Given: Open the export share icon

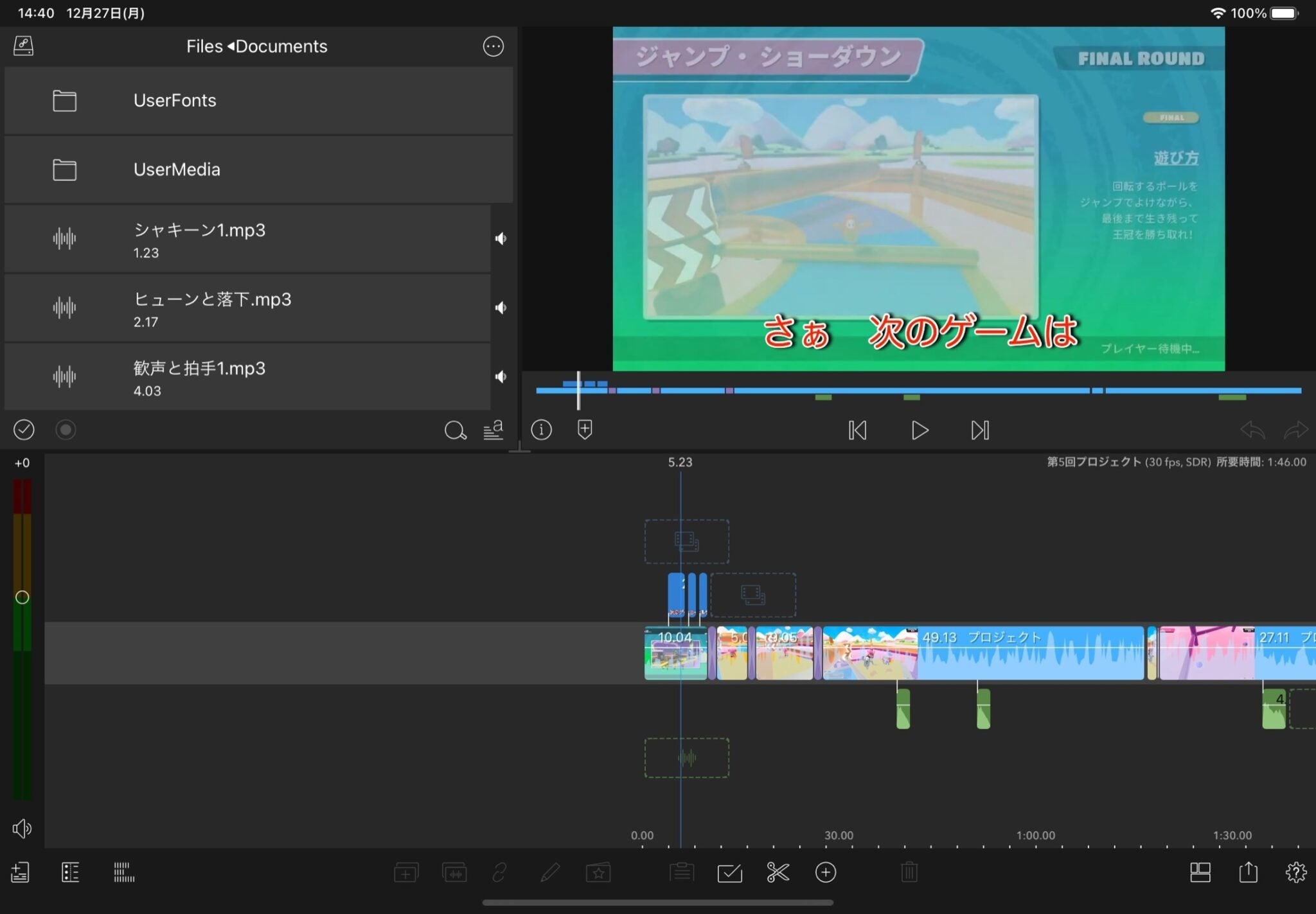Looking at the screenshot, I should 1248,872.
